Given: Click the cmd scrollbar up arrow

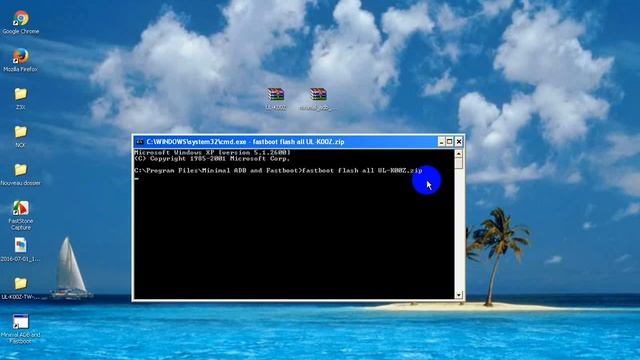Looking at the screenshot, I should pyautogui.click(x=459, y=154).
